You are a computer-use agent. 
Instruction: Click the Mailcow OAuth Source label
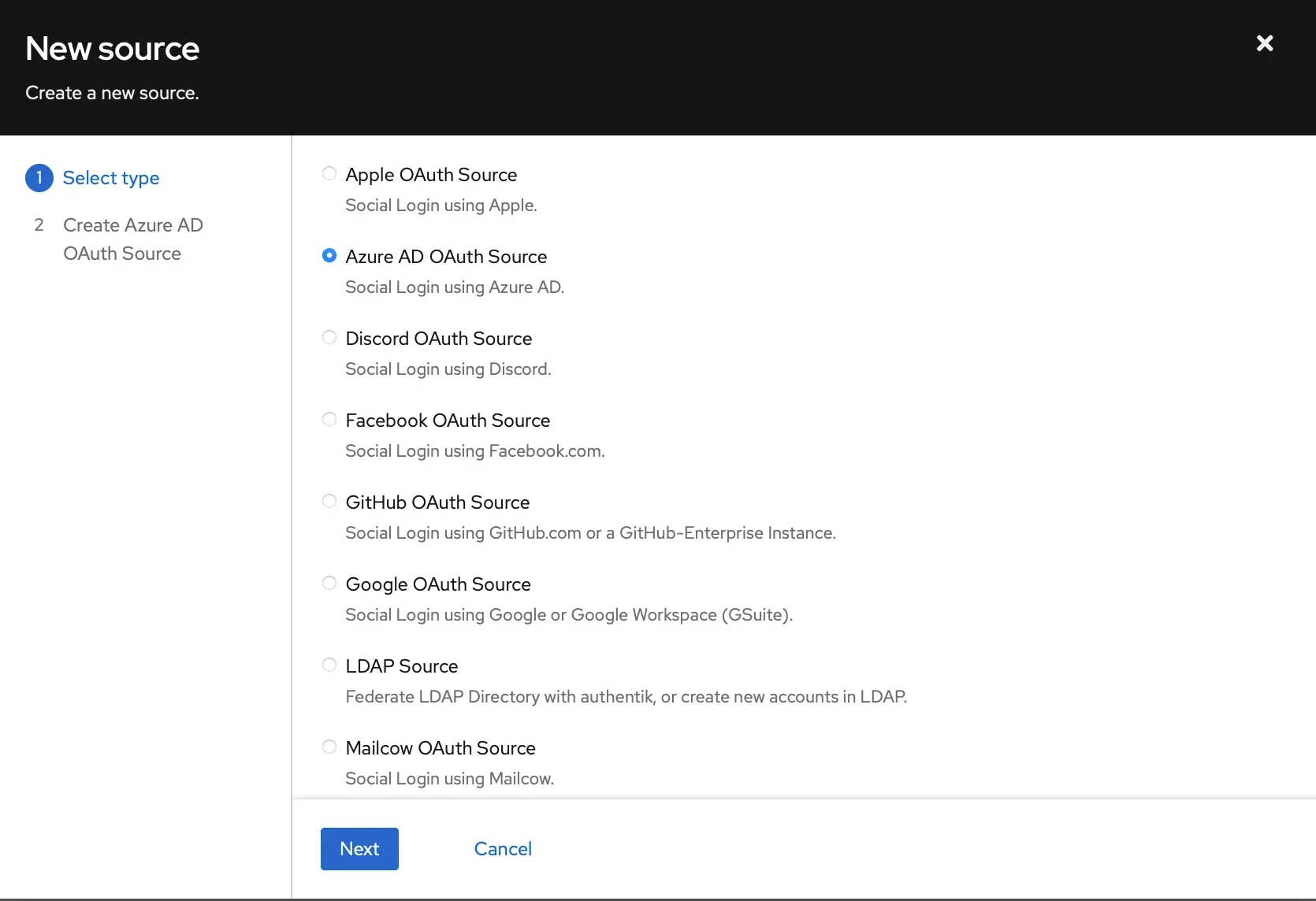441,748
